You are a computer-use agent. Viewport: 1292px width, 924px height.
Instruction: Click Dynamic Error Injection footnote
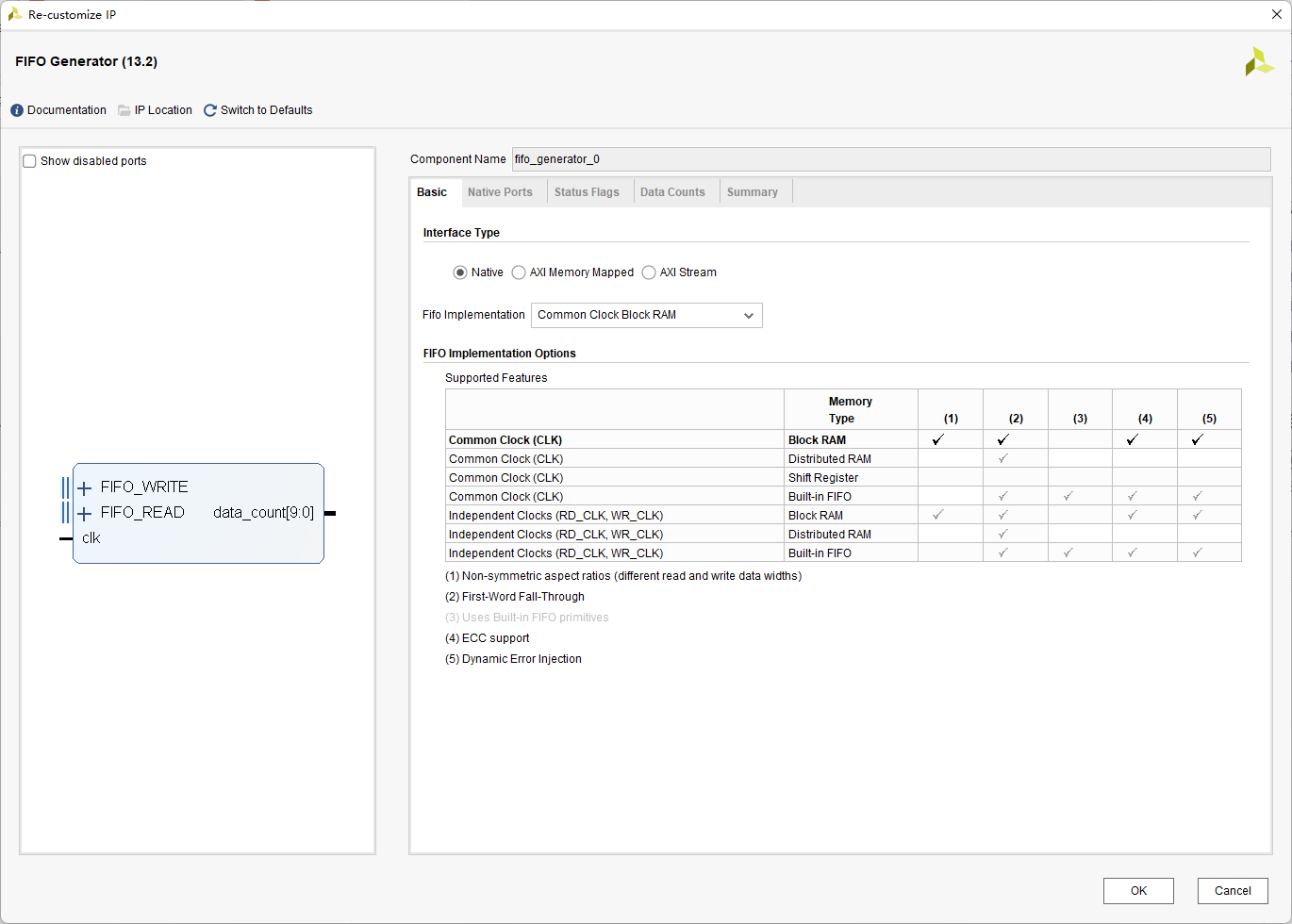click(513, 659)
